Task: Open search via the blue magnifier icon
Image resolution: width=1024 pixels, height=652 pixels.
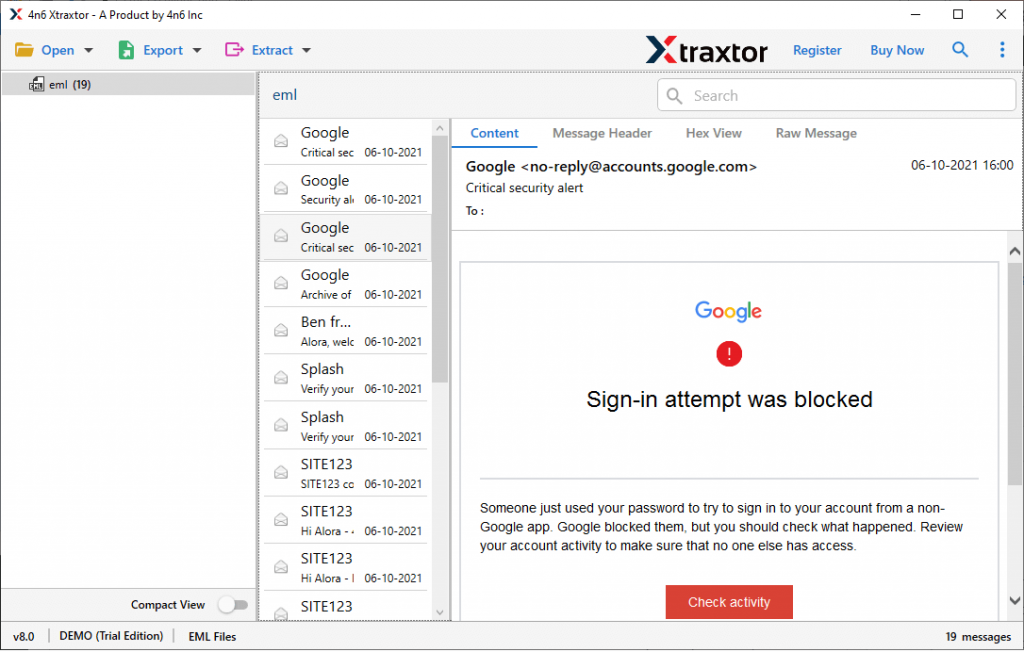Action: pos(960,49)
